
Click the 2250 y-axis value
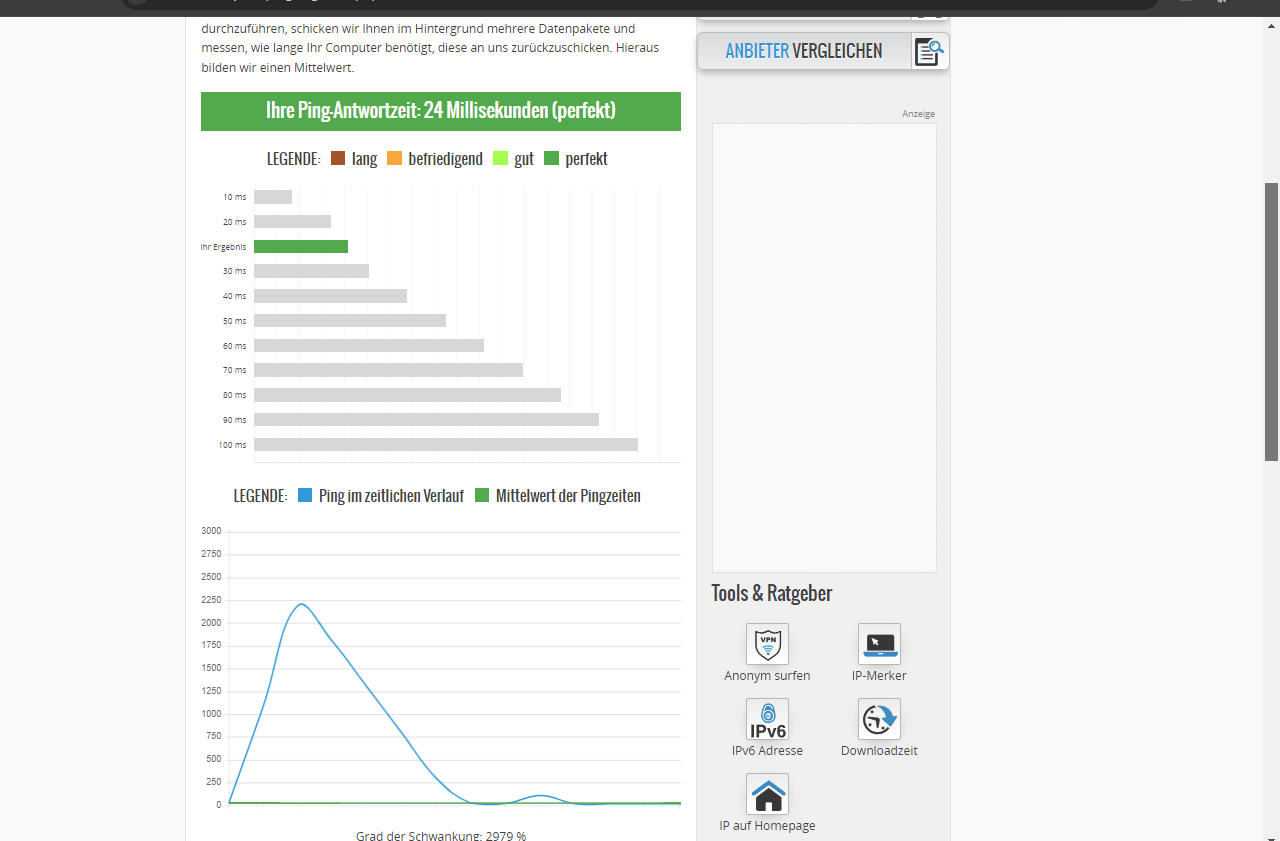point(211,600)
